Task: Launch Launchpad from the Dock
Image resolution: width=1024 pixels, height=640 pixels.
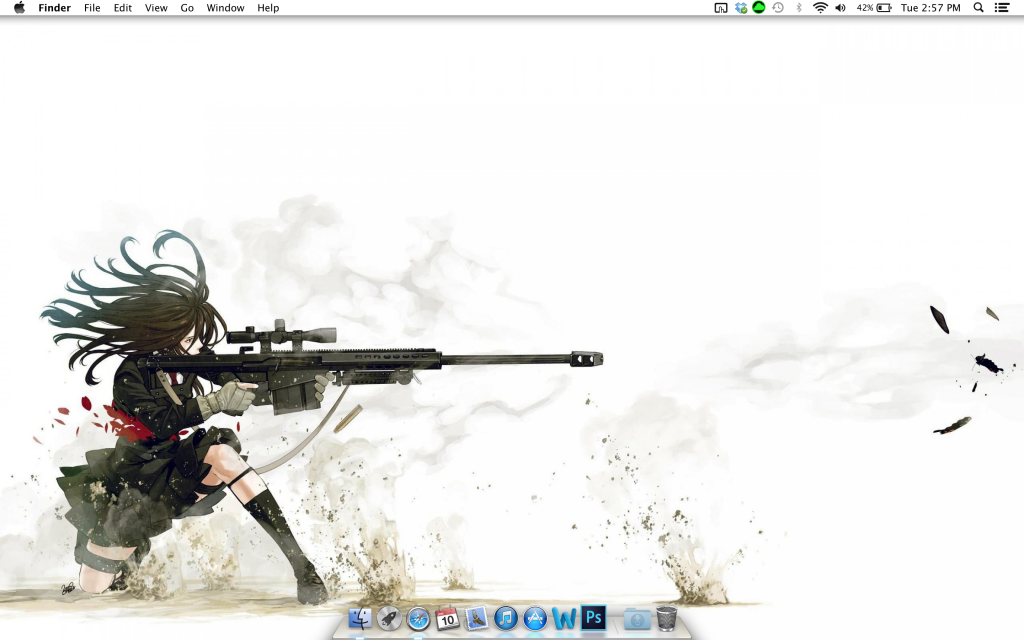Action: pyautogui.click(x=389, y=619)
